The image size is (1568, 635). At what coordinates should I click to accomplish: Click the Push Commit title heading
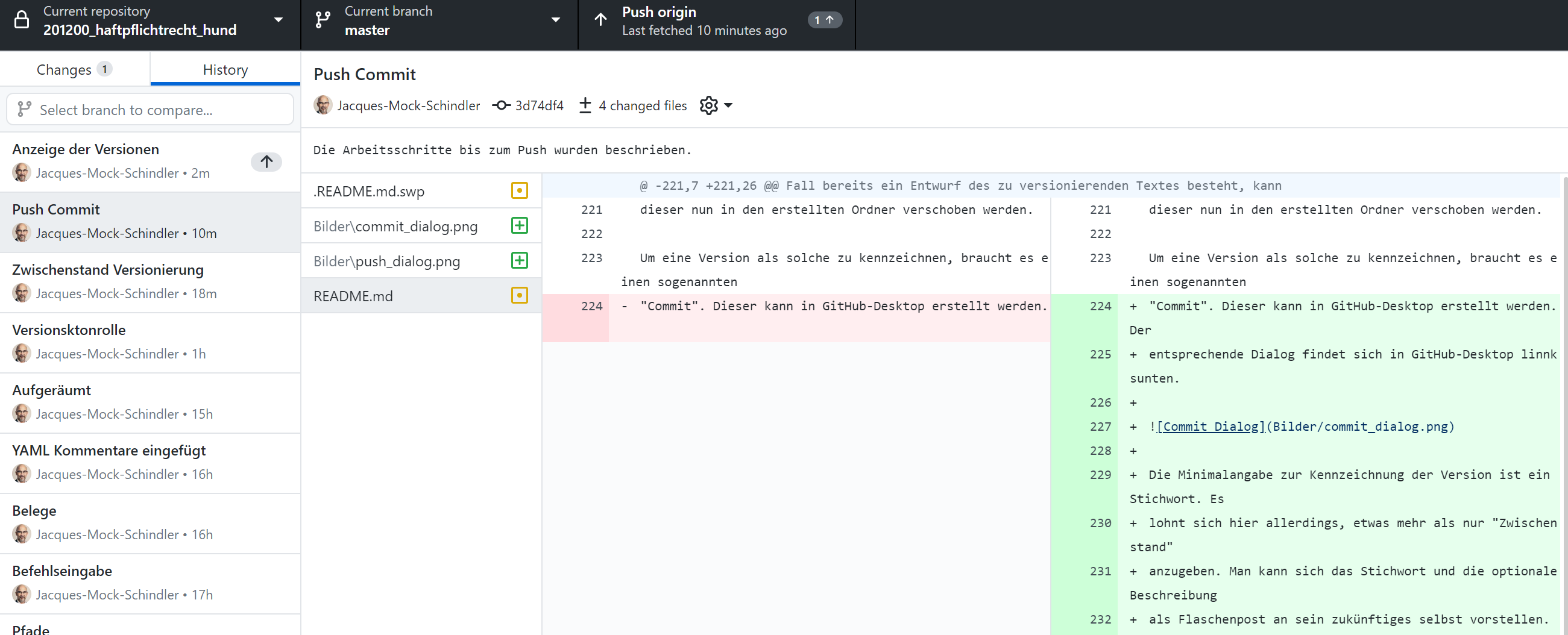[x=365, y=74]
